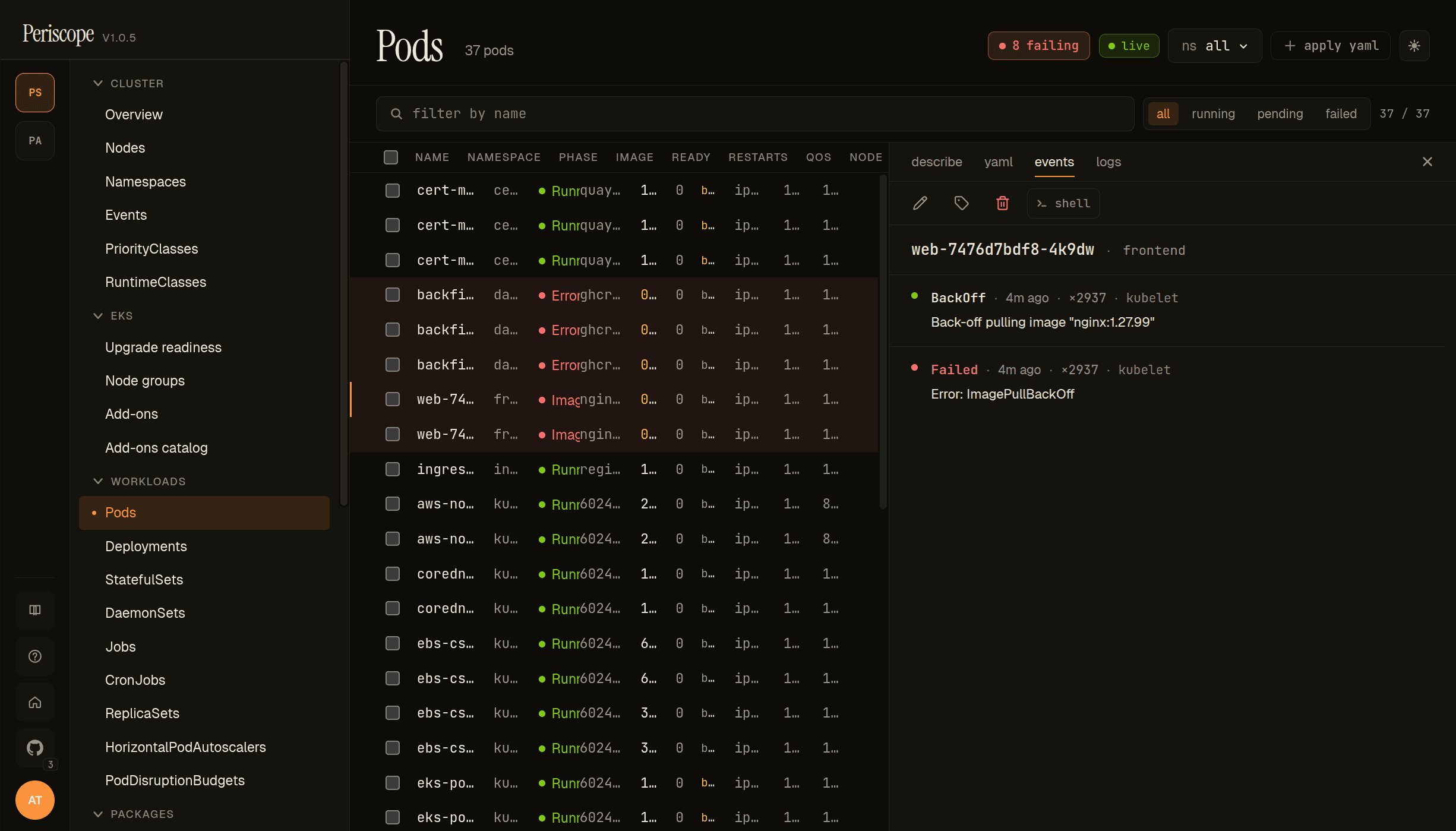Sort by the PHASE column header

tap(578, 157)
